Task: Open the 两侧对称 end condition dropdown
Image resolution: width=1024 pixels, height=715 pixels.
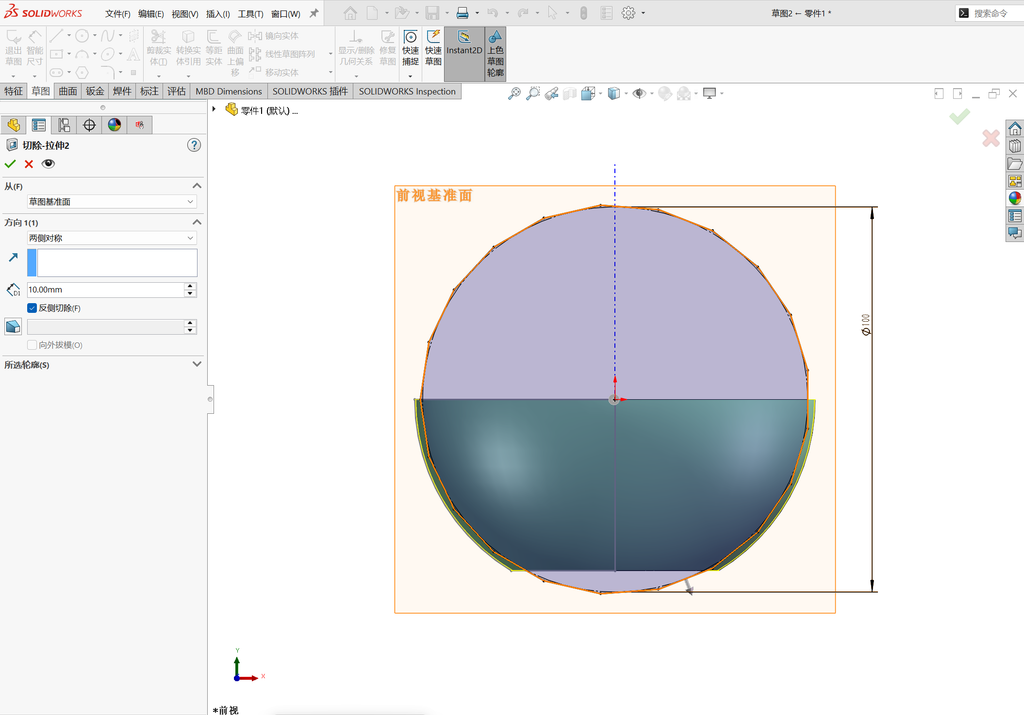Action: [x=111, y=238]
